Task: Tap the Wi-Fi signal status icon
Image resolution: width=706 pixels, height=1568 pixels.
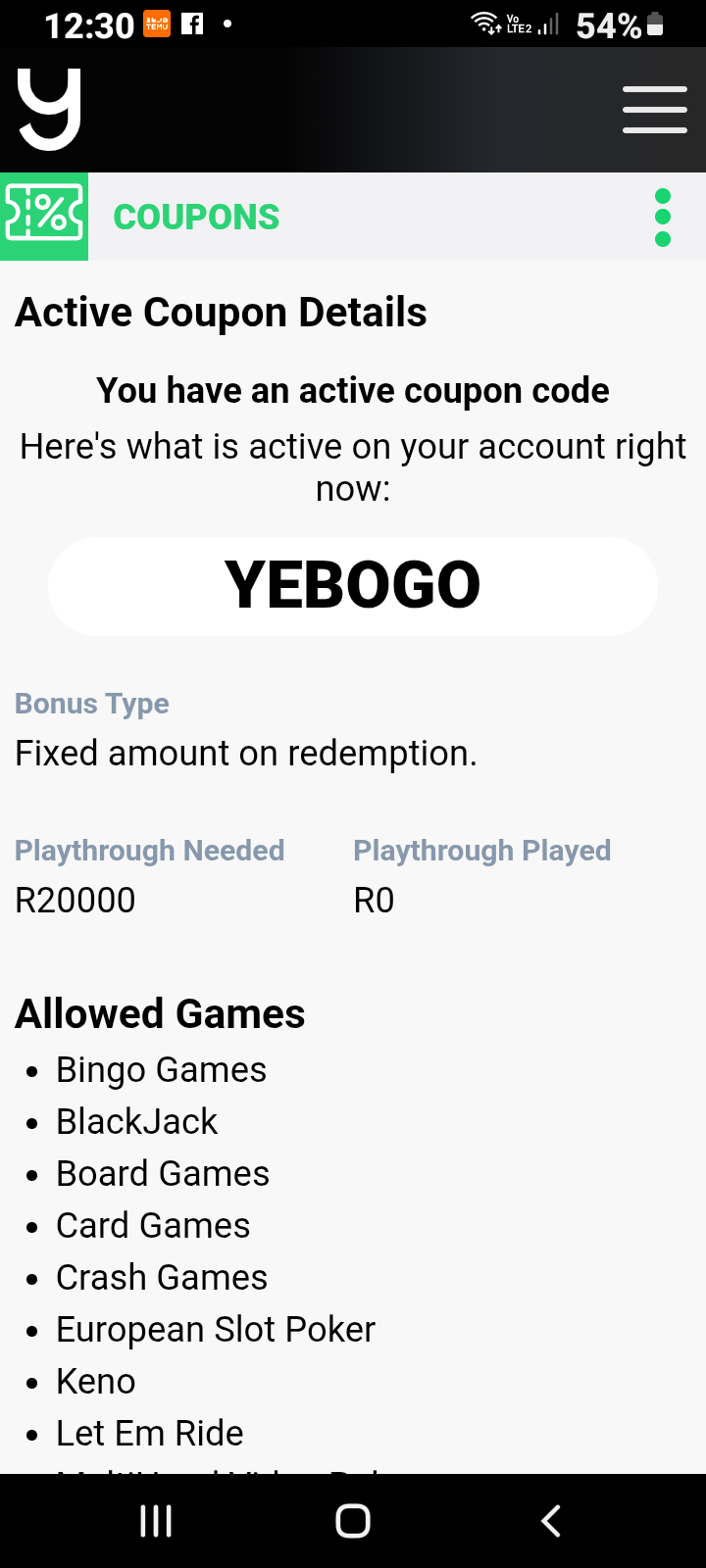Action: tap(486, 24)
